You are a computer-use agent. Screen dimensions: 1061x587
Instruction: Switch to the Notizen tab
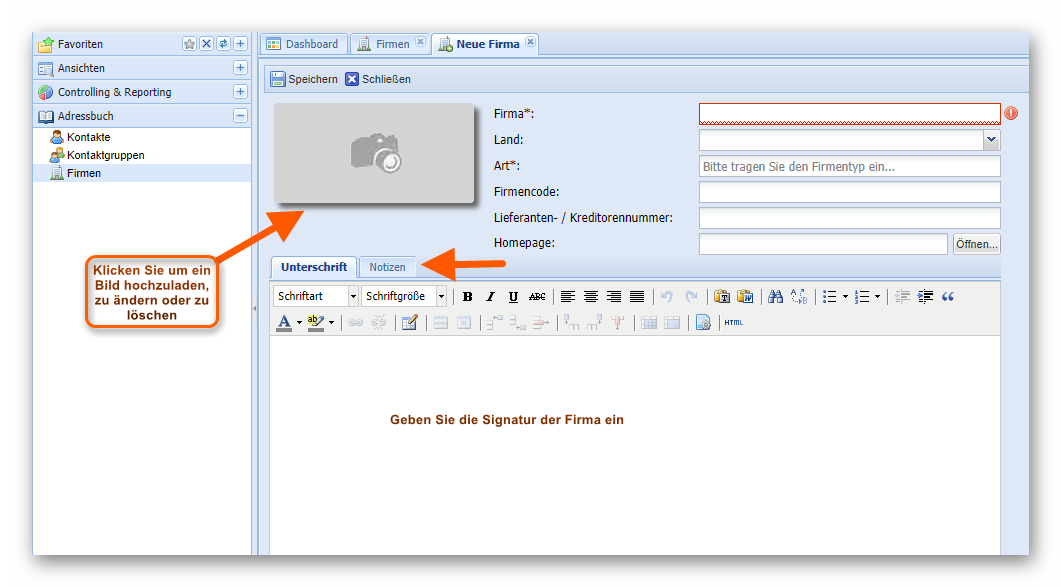387,267
